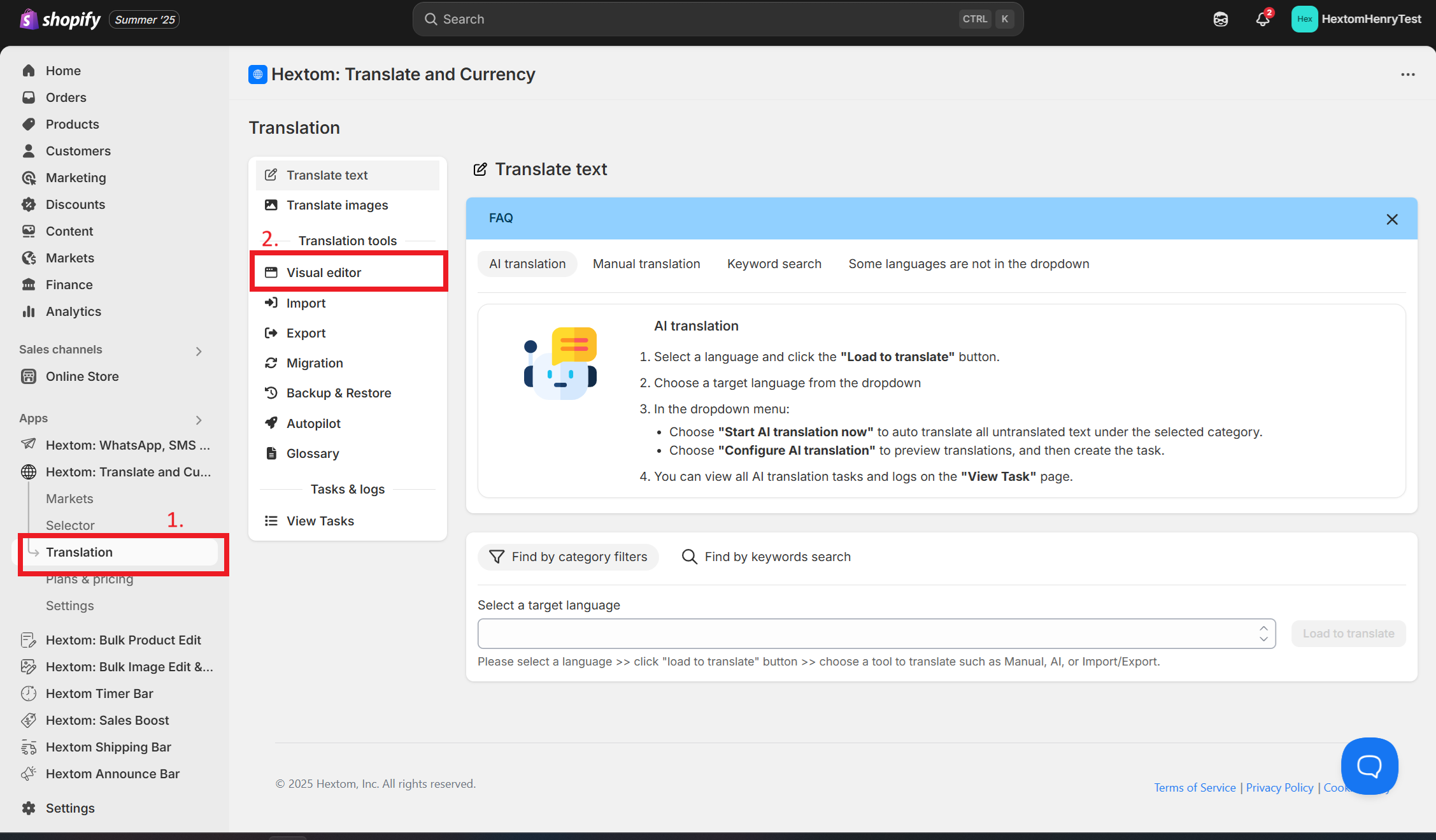Screen dimensions: 1436x840
Task: Click the Online Store icon
Action: point(29,376)
